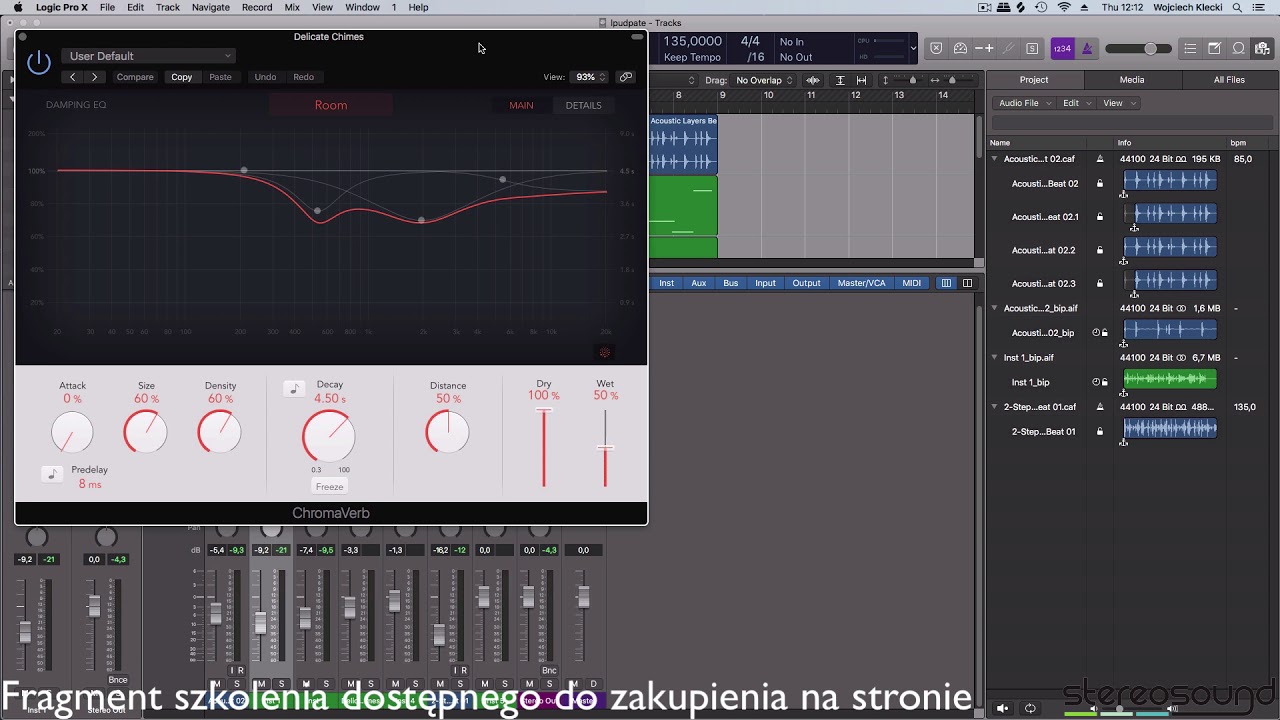Click the vertical auto zoom icon

pyautogui.click(x=840, y=80)
